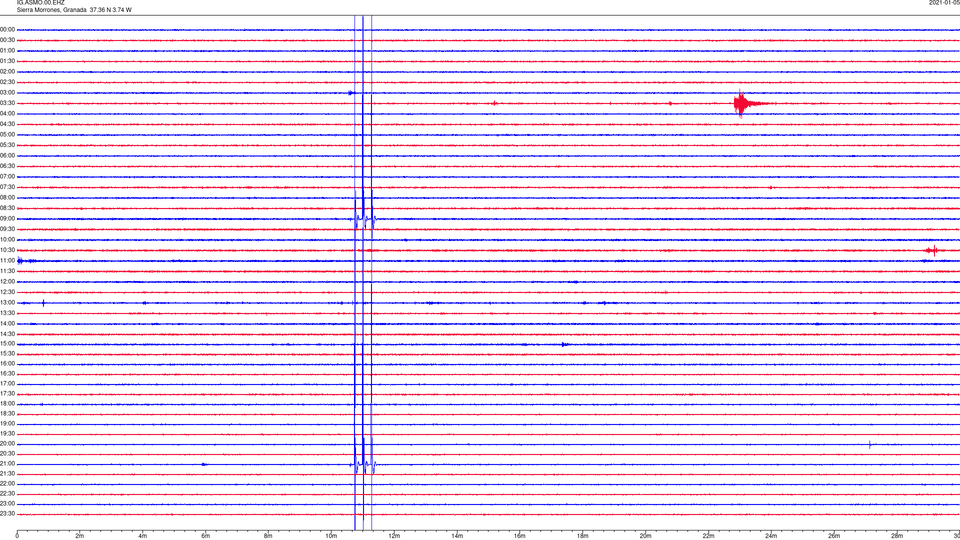Click the 10m axis tick label
The height and width of the screenshot is (540, 960).
[331, 536]
